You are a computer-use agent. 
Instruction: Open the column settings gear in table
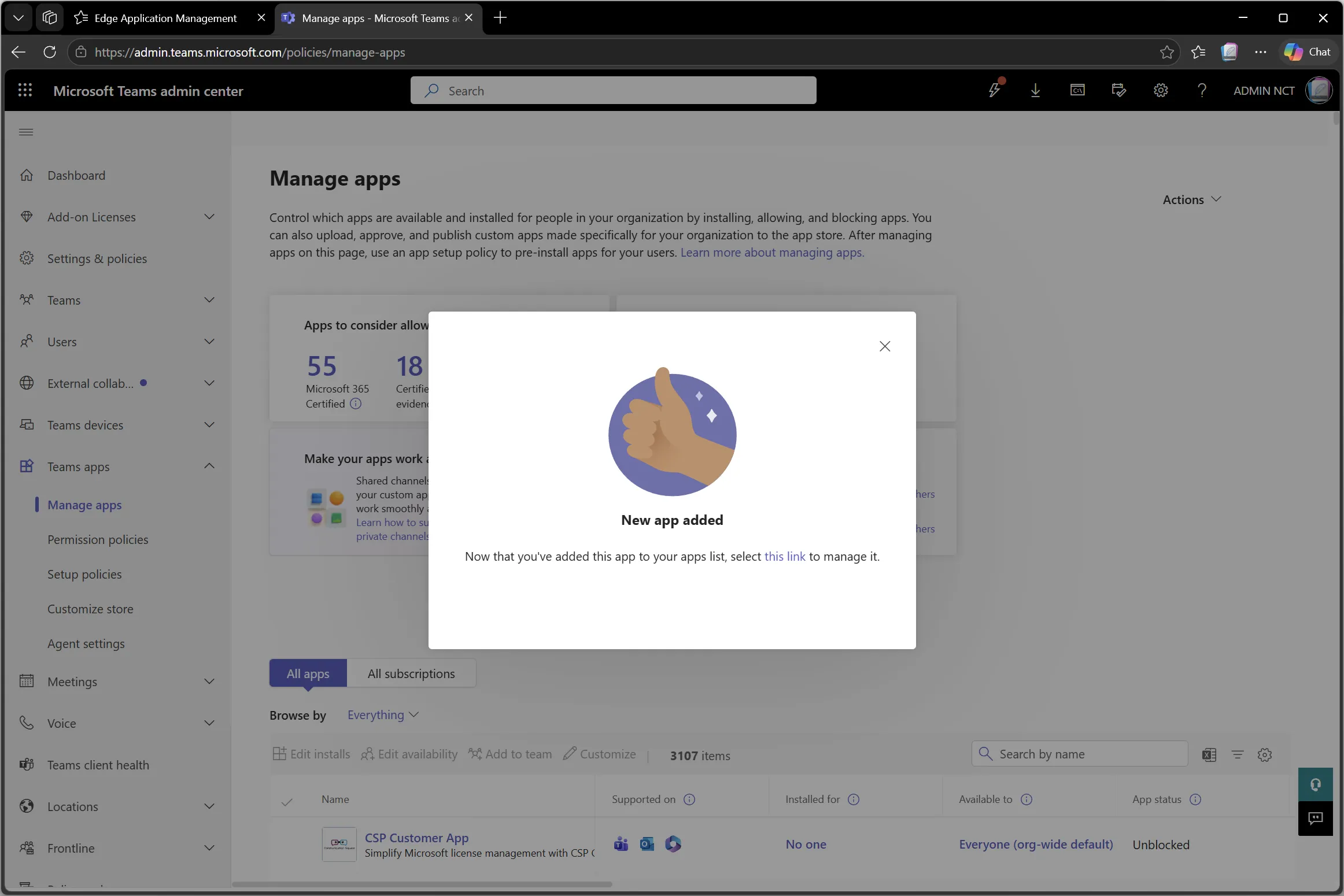point(1265,754)
